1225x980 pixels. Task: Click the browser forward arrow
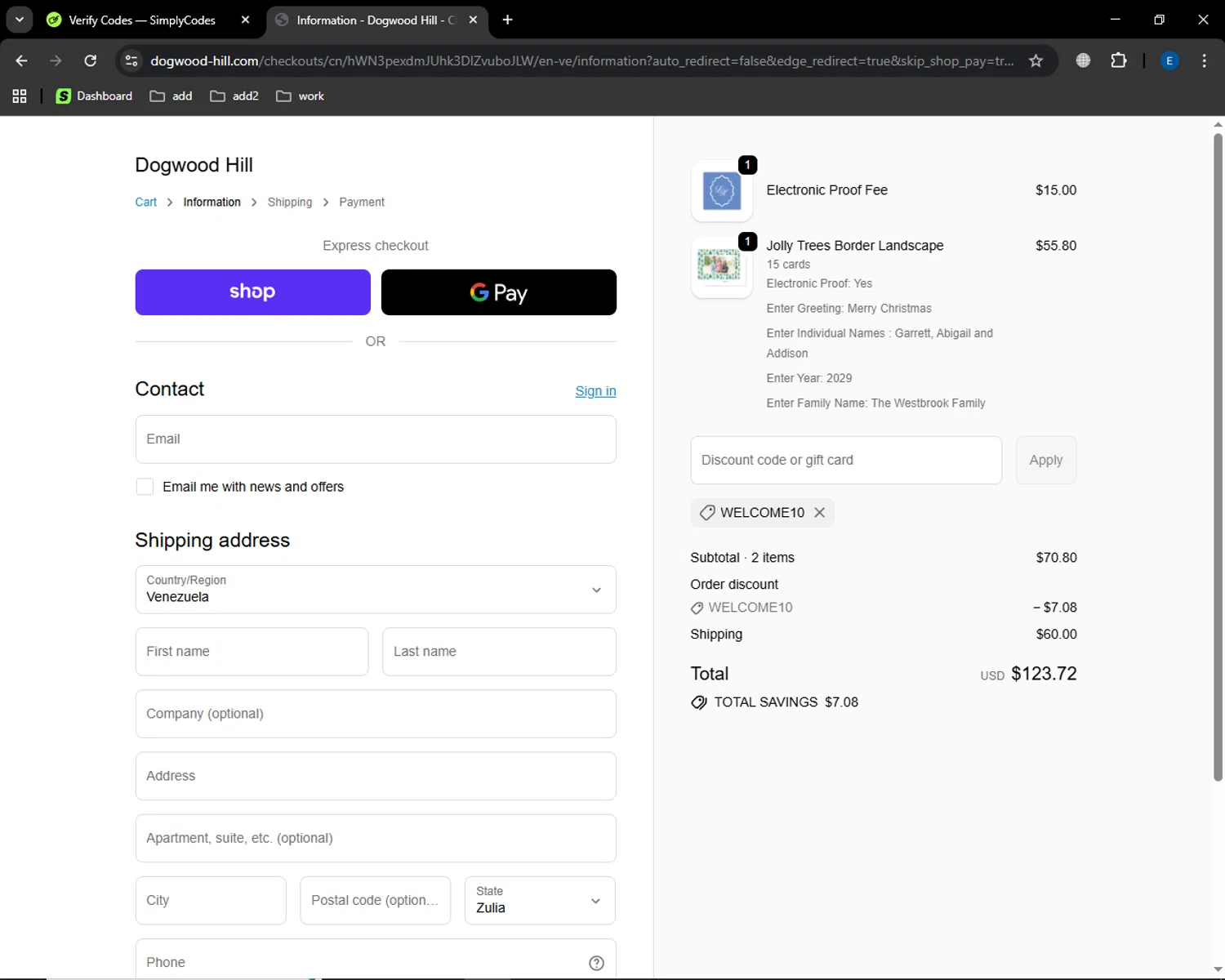tap(56, 60)
